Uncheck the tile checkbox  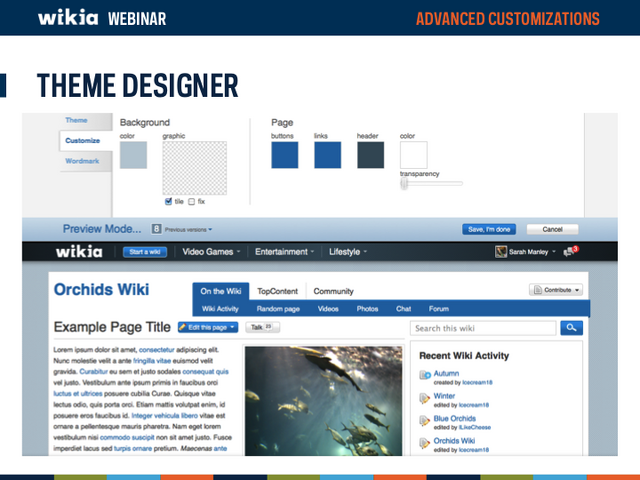[168, 201]
